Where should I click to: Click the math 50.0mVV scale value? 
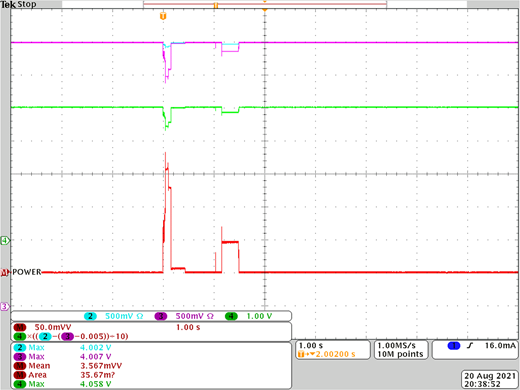coord(53,327)
